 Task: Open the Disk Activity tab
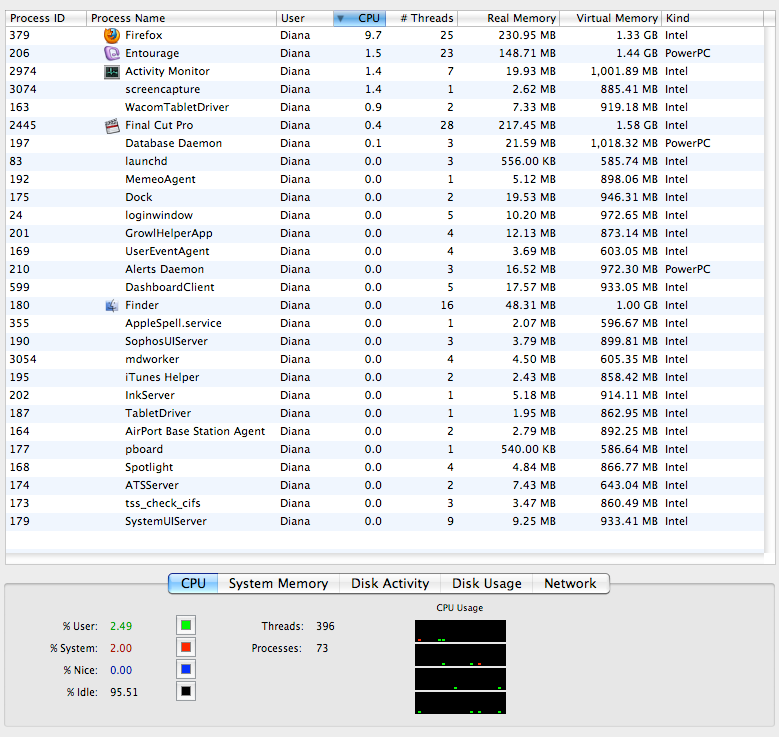390,583
